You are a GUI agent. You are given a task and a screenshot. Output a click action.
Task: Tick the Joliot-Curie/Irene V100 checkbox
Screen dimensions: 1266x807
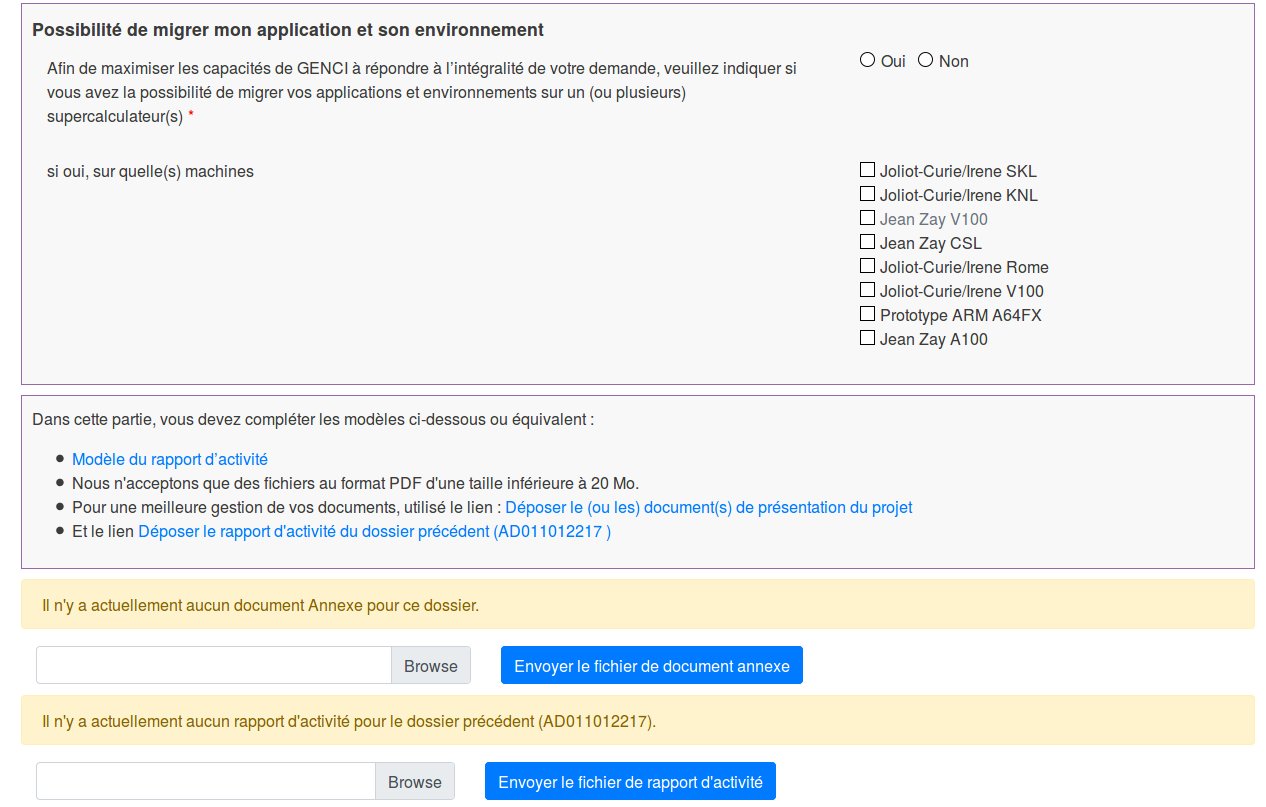(867, 290)
